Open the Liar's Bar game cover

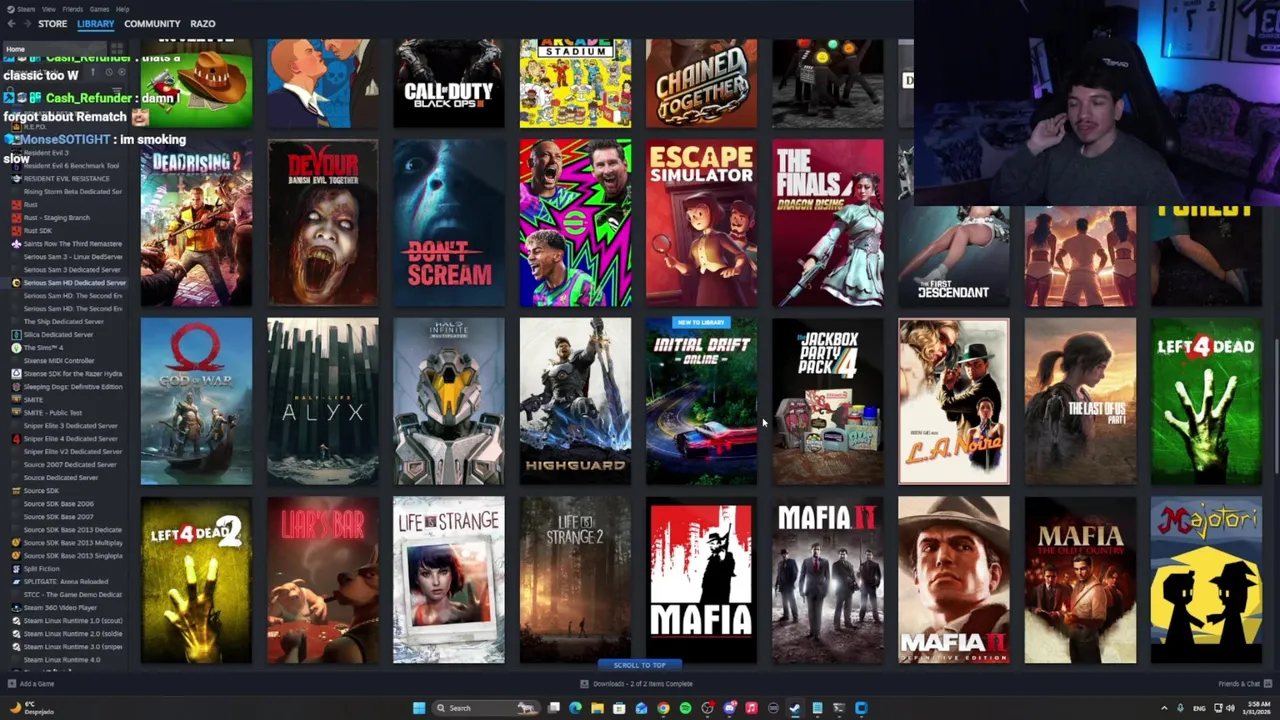[x=322, y=580]
